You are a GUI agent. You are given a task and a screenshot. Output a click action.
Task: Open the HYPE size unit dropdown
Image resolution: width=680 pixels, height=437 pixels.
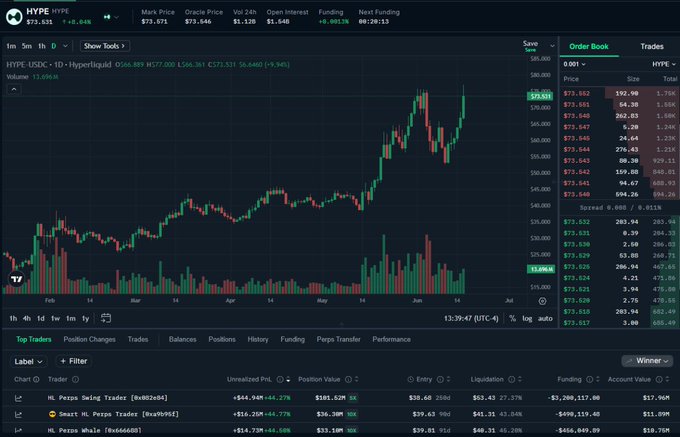click(x=664, y=64)
